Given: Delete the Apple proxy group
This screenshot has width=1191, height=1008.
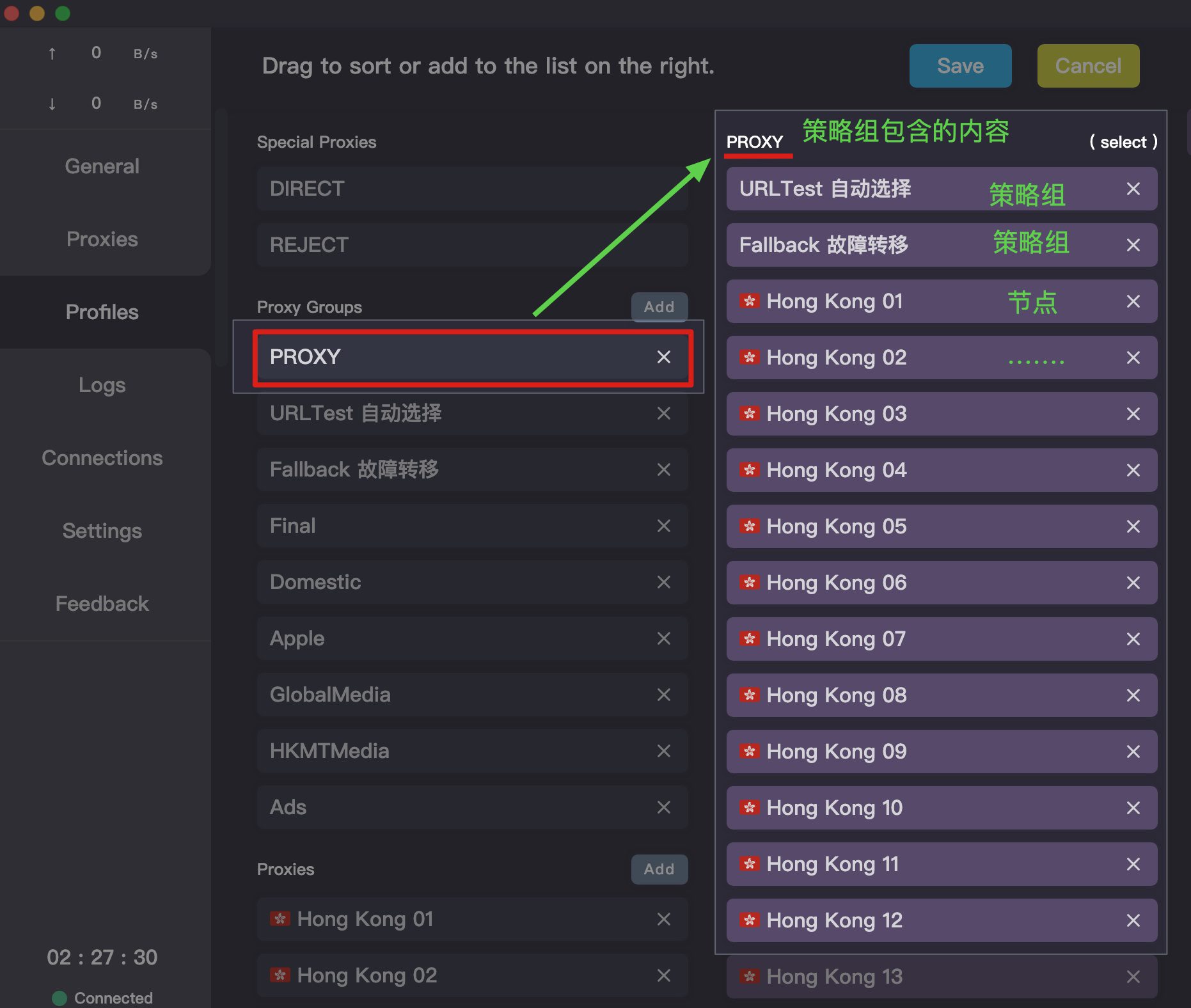Looking at the screenshot, I should tap(663, 638).
